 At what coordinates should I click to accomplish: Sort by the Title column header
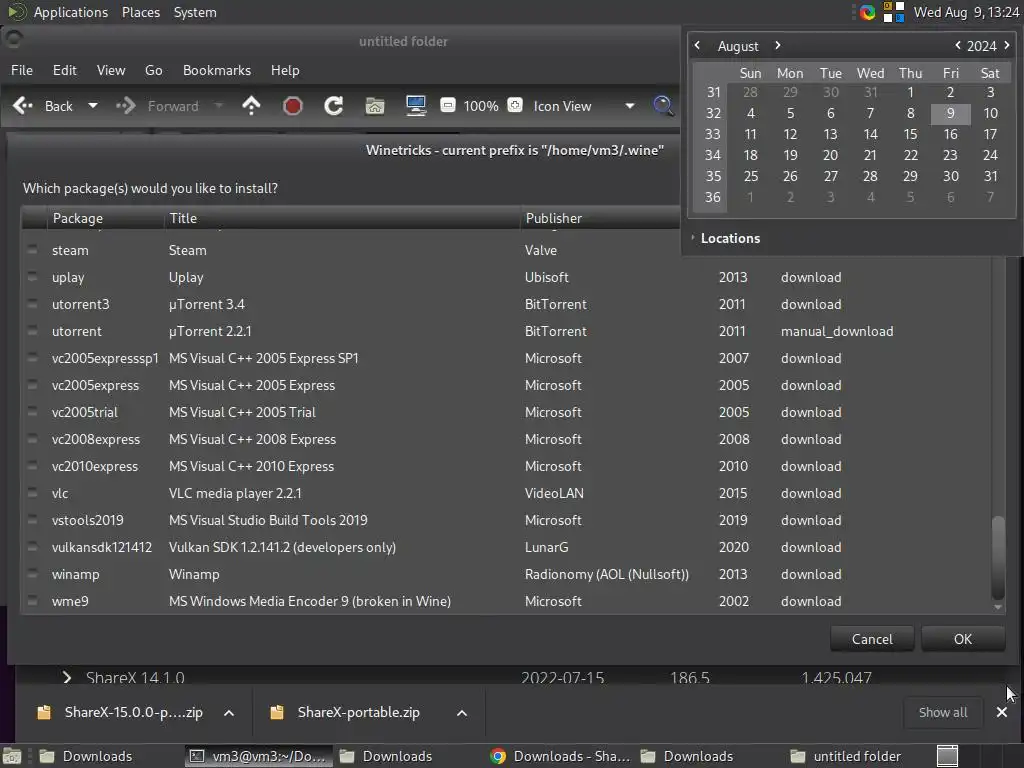pyautogui.click(x=342, y=218)
